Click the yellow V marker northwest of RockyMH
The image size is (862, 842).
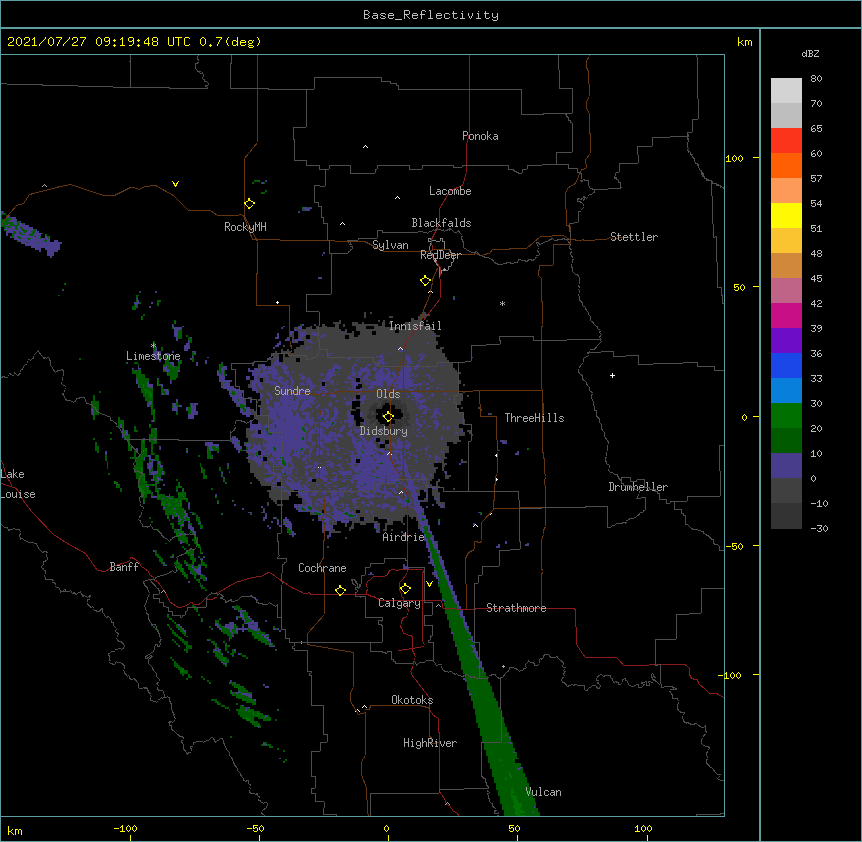coord(175,184)
